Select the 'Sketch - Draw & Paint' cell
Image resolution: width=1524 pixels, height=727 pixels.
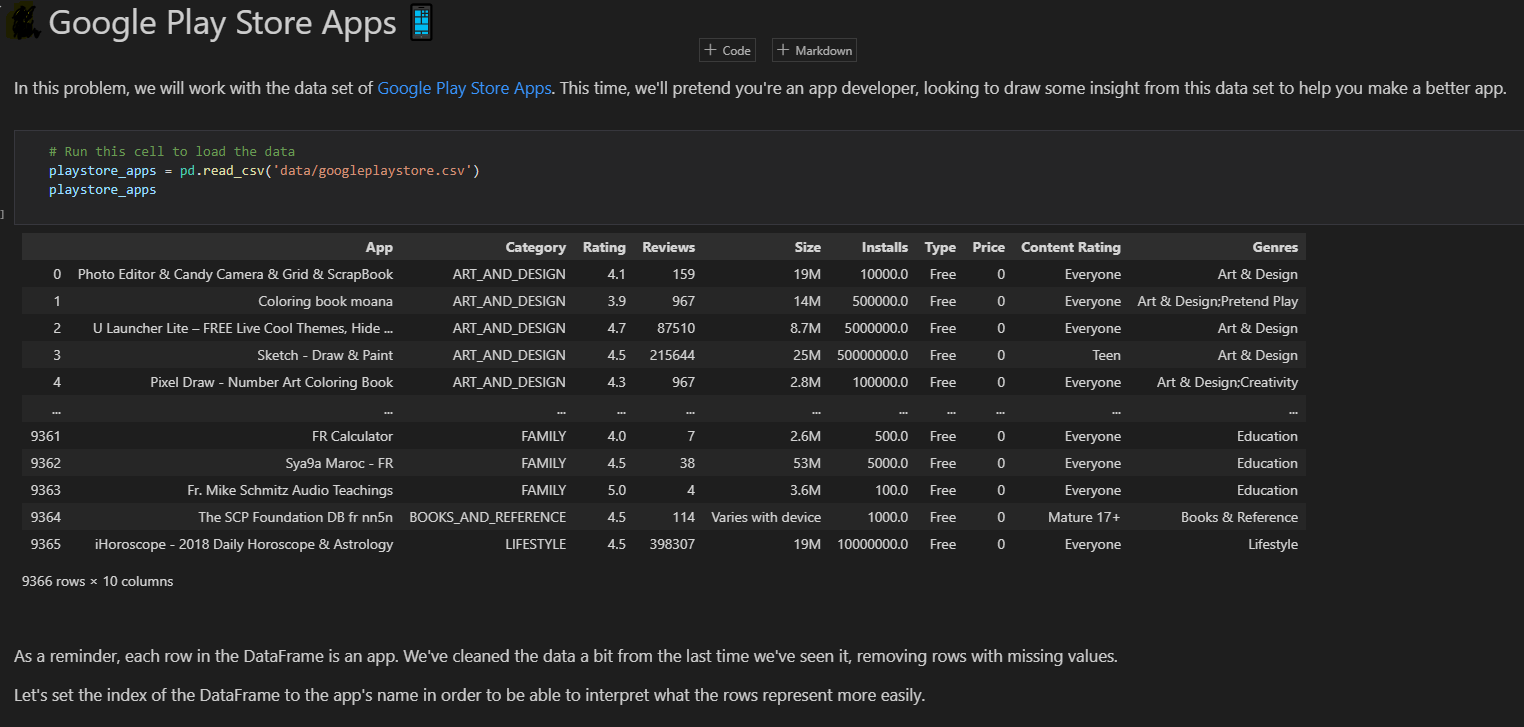pos(325,355)
